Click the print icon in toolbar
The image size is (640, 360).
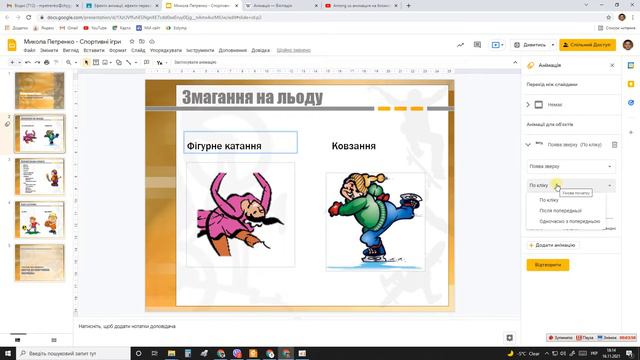(47, 62)
